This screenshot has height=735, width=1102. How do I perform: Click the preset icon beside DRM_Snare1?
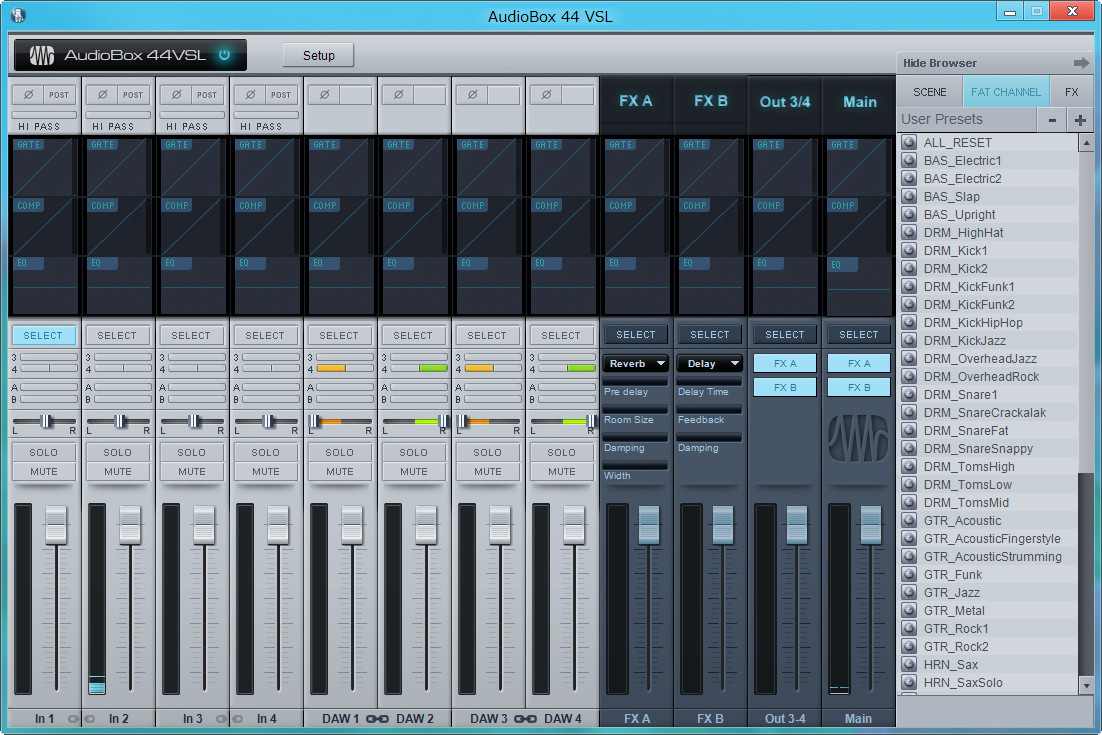(909, 394)
